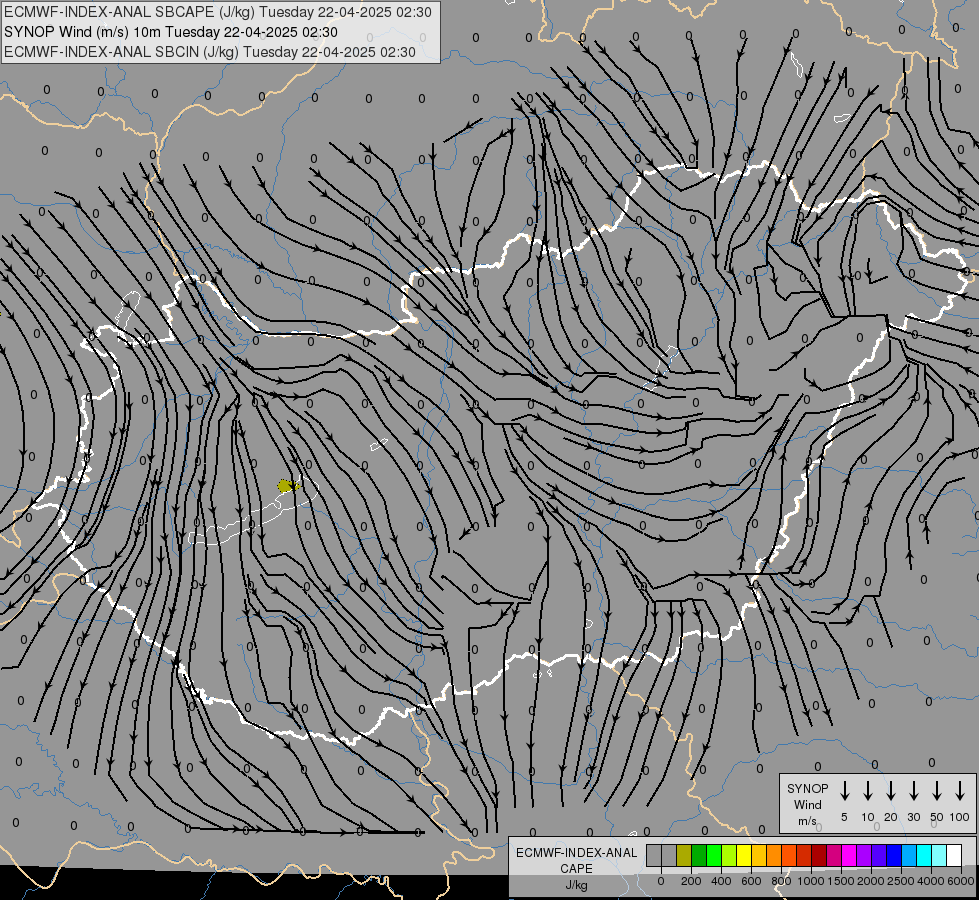Click the 200 tick label on colorbar
This screenshot has width=979, height=900.
[691, 881]
